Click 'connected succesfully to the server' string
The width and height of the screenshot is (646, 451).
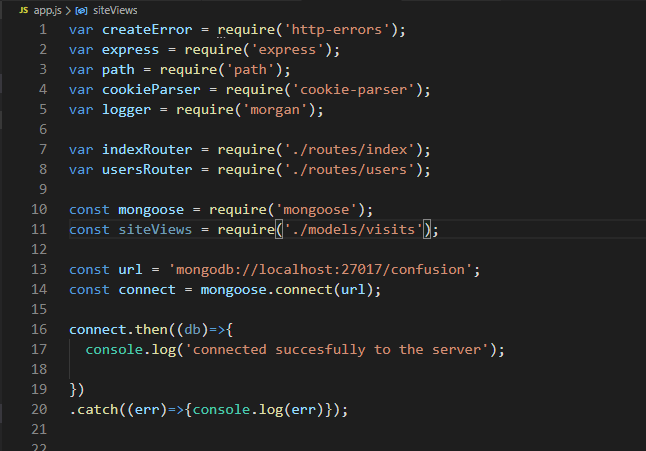point(337,350)
